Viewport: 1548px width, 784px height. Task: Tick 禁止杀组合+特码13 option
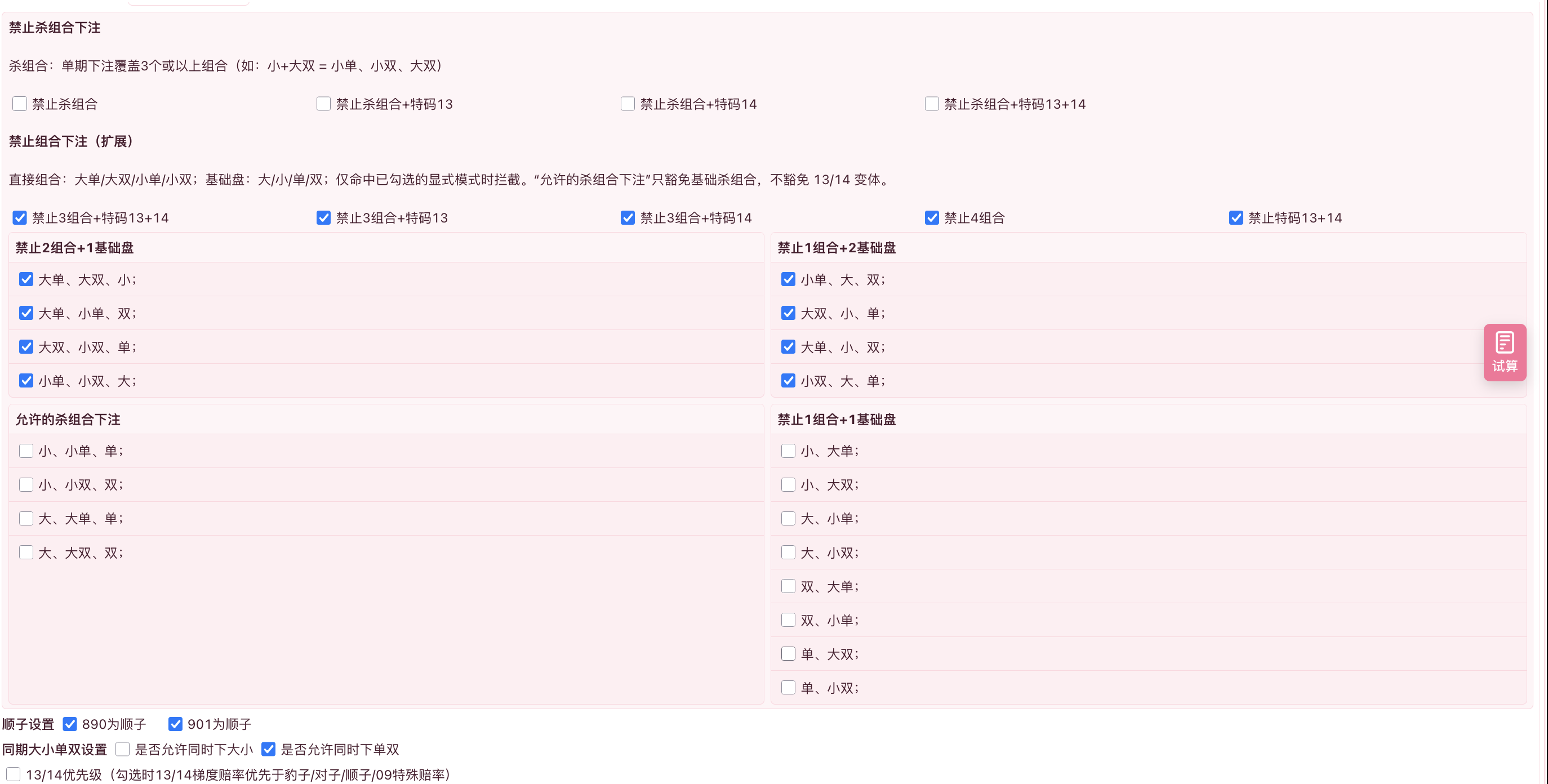coord(323,104)
